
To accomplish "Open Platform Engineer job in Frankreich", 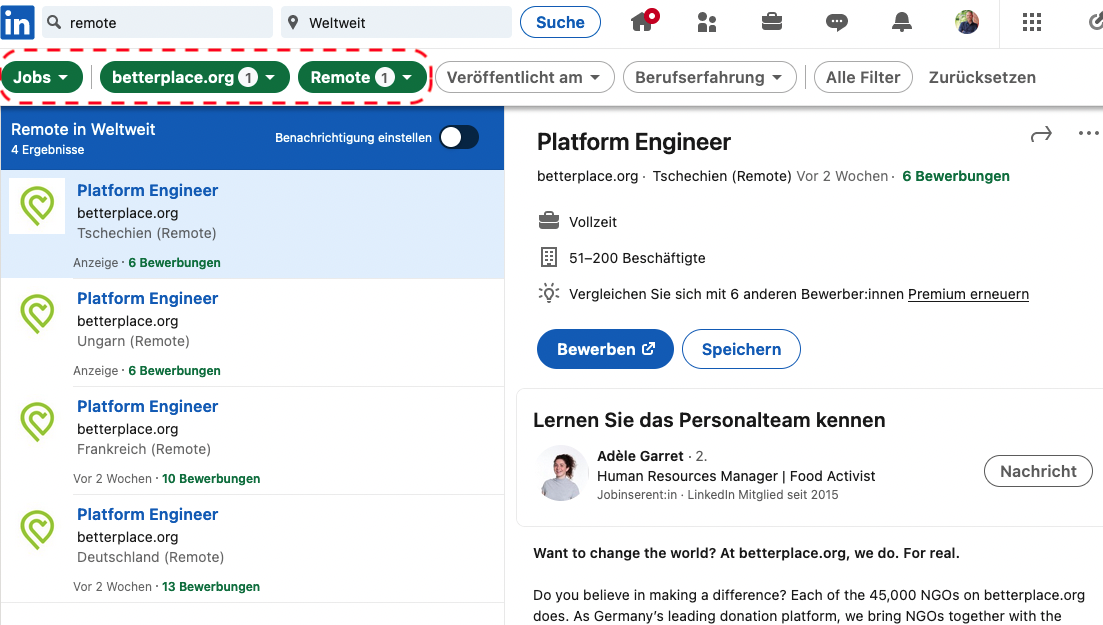I will [148, 407].
